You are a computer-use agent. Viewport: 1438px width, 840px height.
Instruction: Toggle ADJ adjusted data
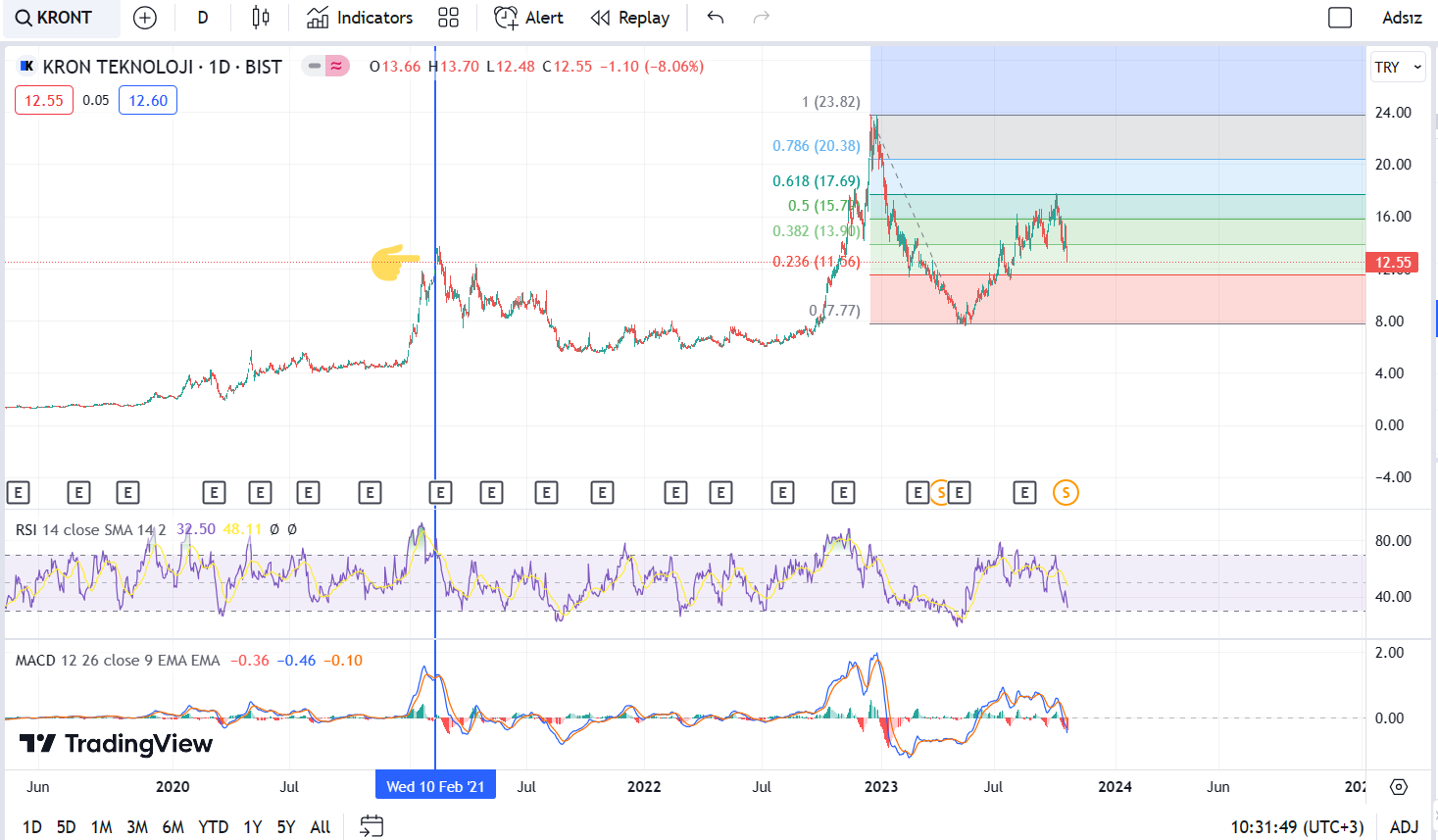point(1404,827)
